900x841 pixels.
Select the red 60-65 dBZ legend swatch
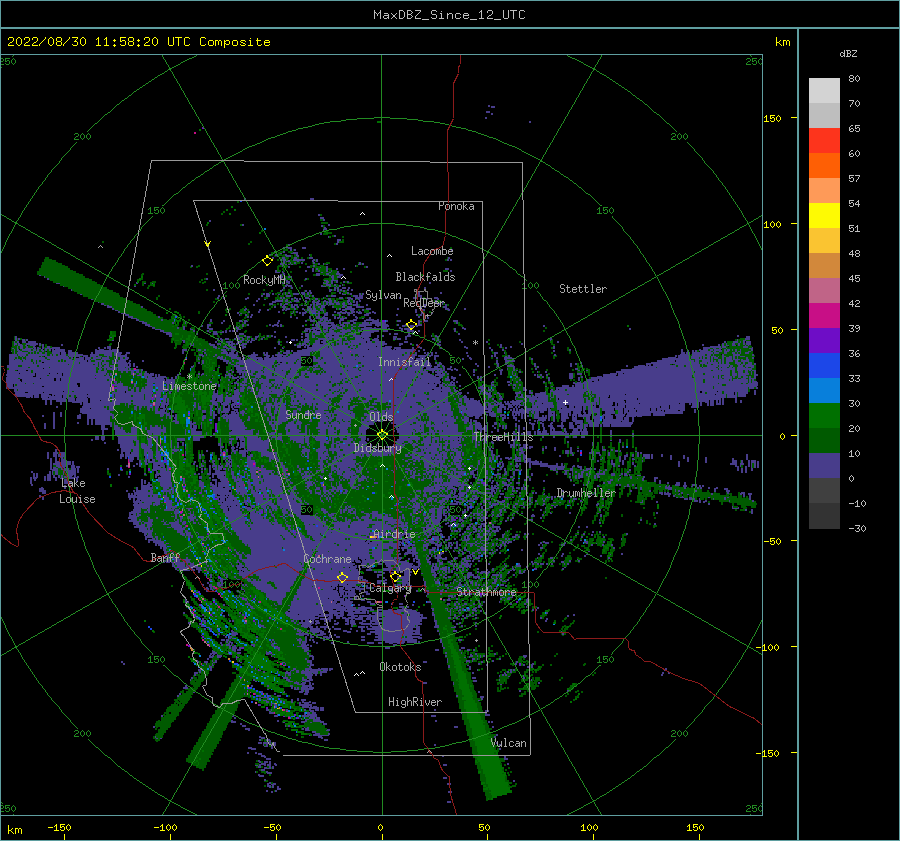point(824,141)
